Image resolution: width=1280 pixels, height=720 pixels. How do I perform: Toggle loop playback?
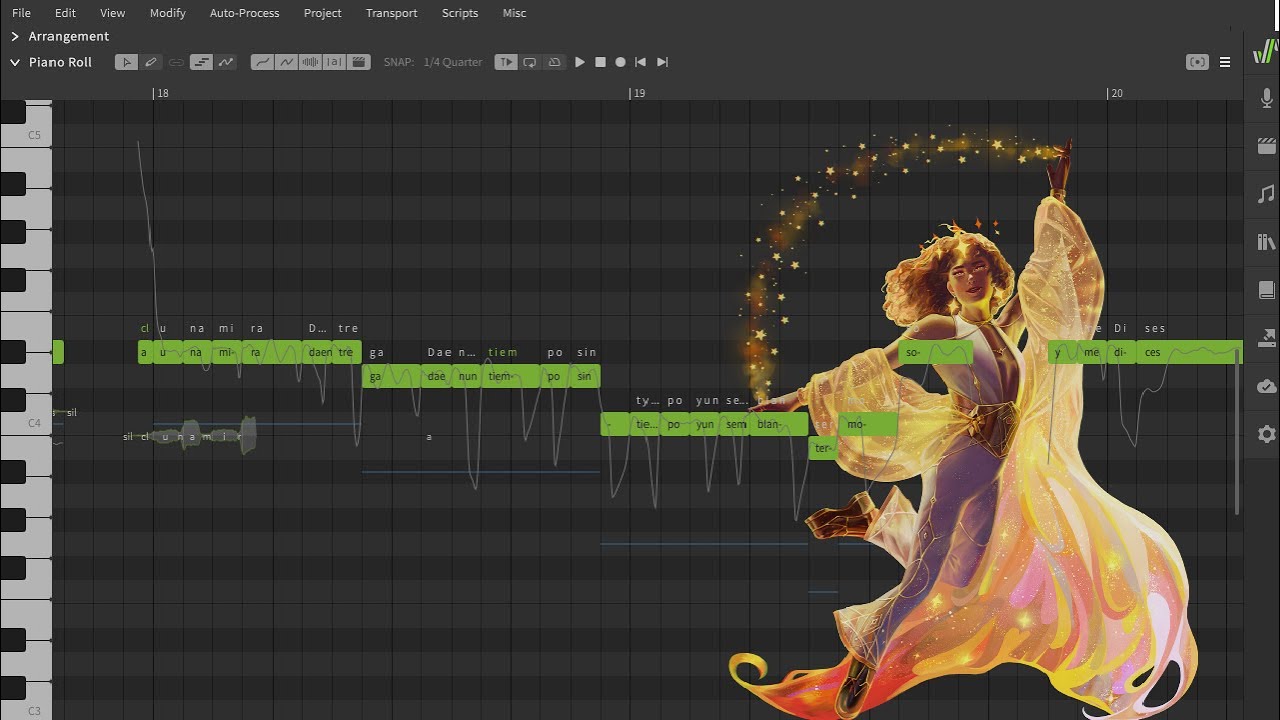(530, 62)
